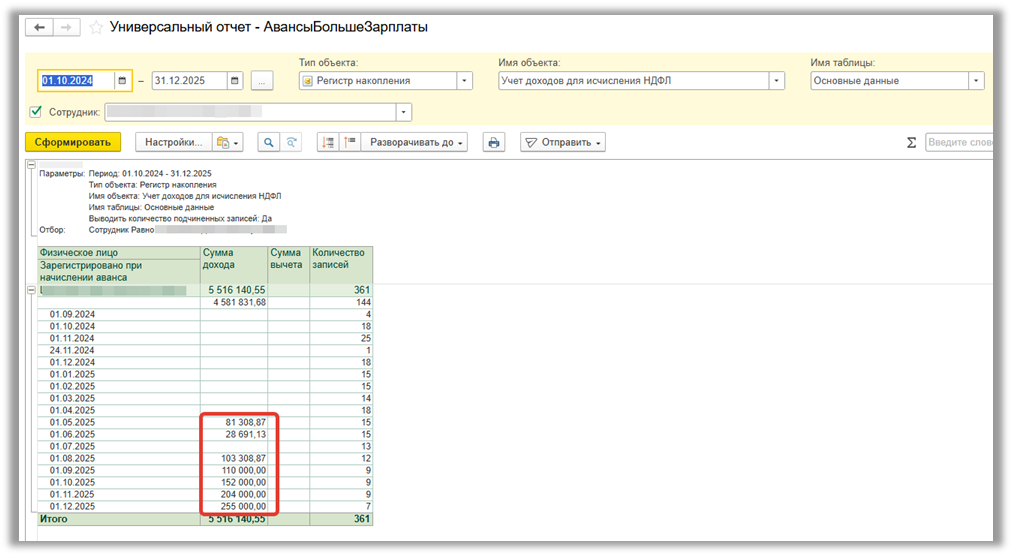The image size is (1013, 556).
Task: Click the magnifier Find icon in toolbar
Action: click(x=269, y=143)
